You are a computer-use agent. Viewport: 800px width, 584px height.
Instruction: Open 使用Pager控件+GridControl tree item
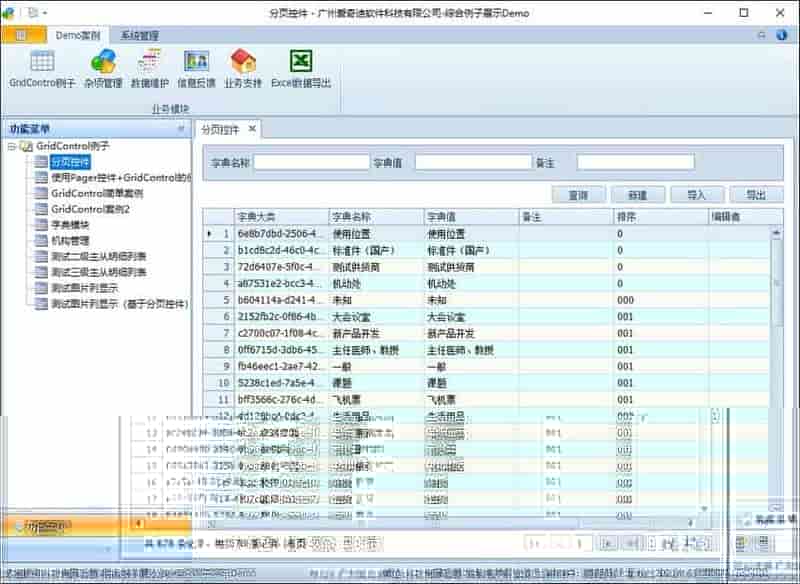pyautogui.click(x=121, y=177)
